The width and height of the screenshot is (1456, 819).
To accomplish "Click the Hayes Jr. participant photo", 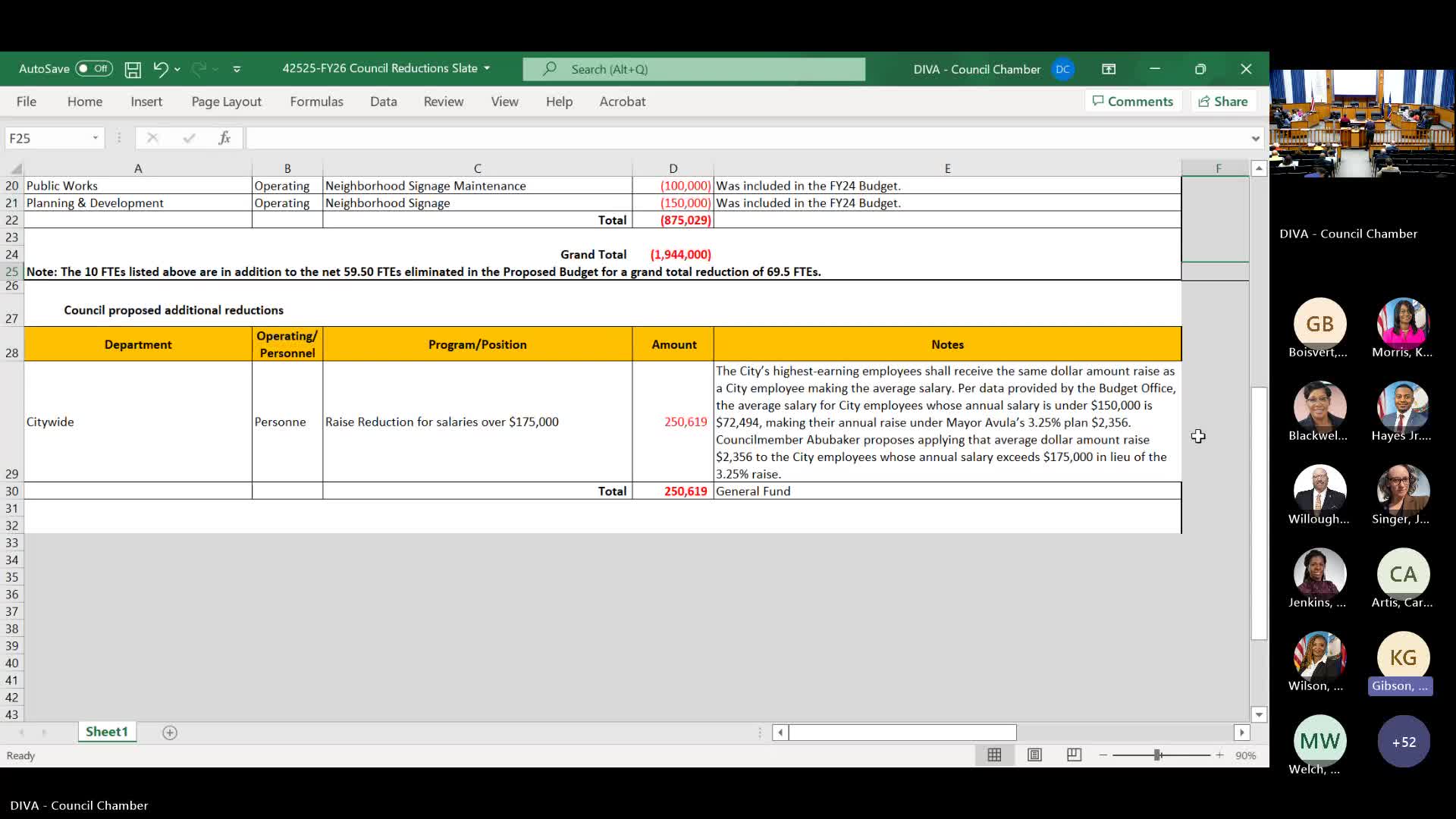I will [x=1403, y=407].
